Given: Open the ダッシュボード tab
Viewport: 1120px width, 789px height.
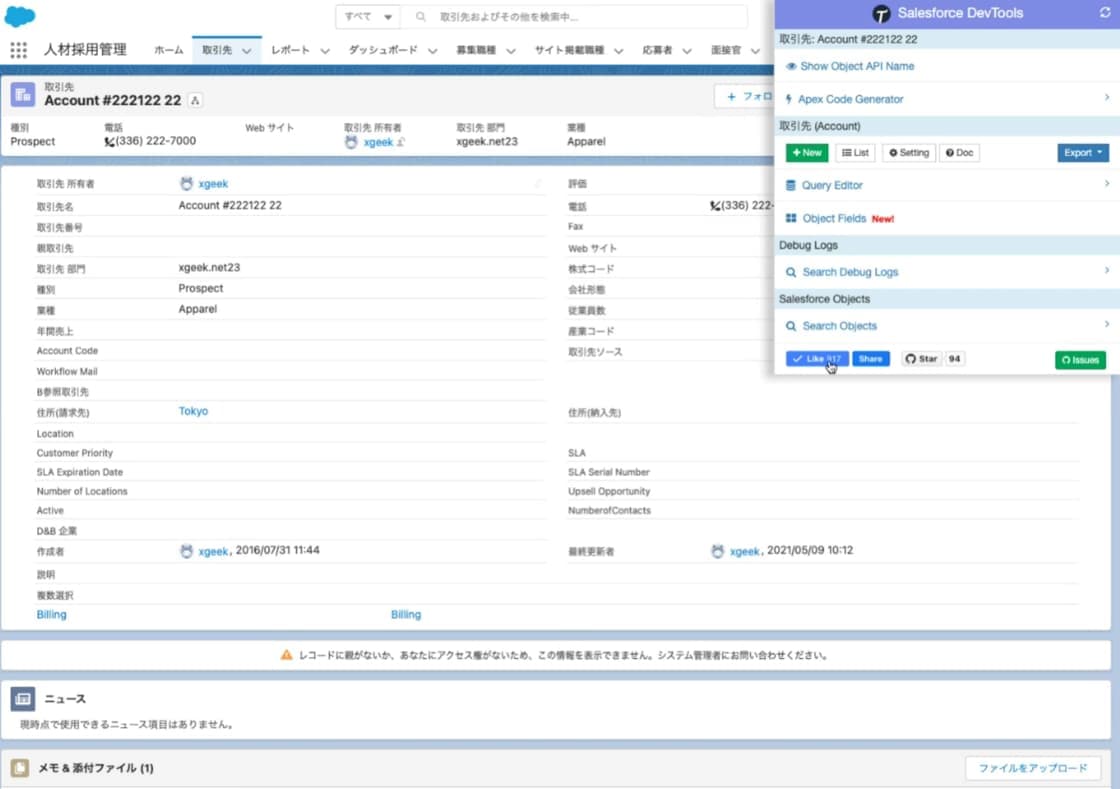Looking at the screenshot, I should tap(383, 50).
